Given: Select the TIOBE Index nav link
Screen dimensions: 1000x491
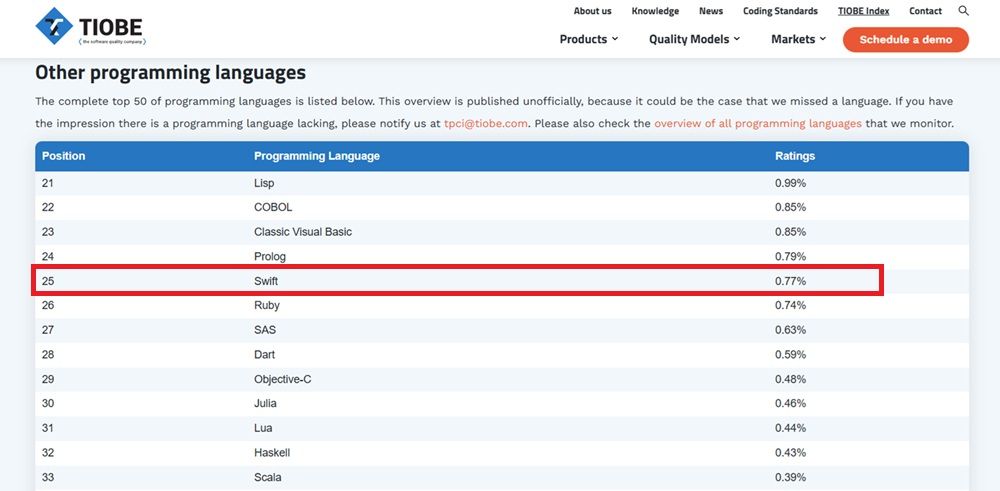Looking at the screenshot, I should pos(863,11).
